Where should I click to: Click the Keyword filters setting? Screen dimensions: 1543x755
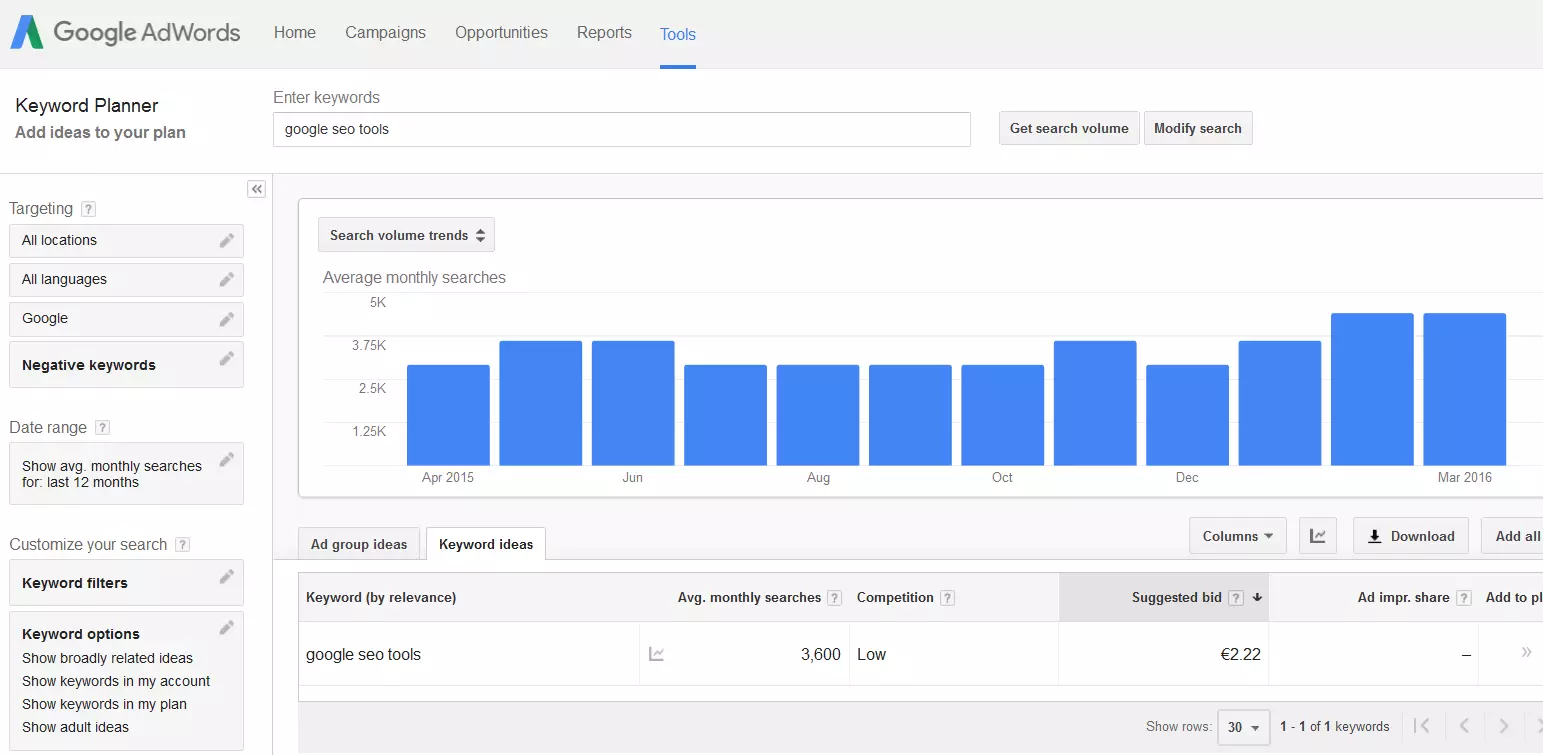click(x=126, y=583)
